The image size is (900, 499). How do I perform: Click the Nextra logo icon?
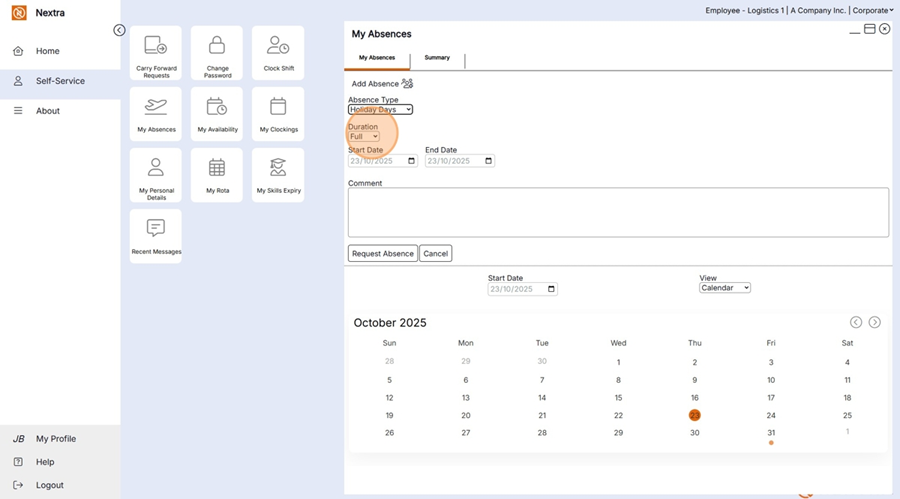pyautogui.click(x=19, y=13)
